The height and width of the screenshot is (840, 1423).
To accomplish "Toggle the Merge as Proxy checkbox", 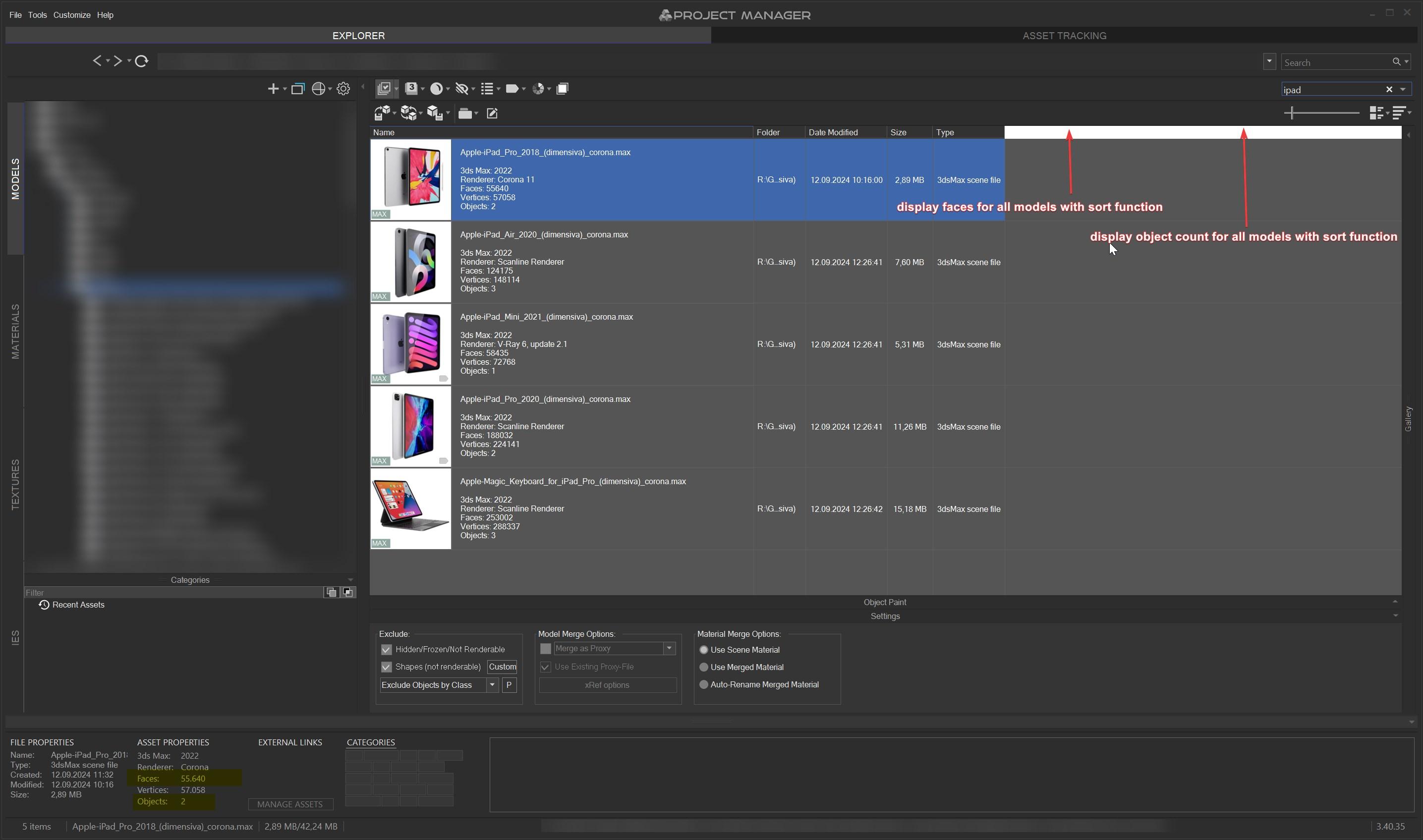I will coord(546,648).
